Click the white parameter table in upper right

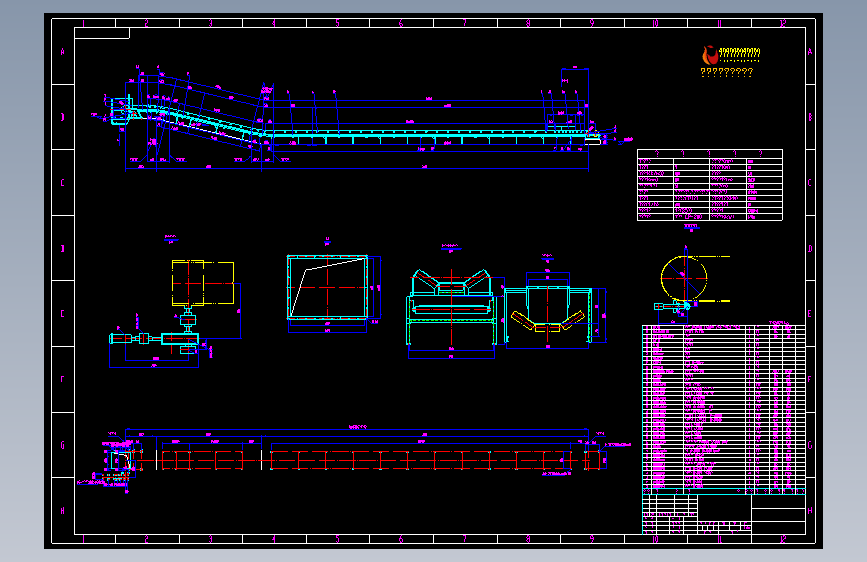(710, 185)
